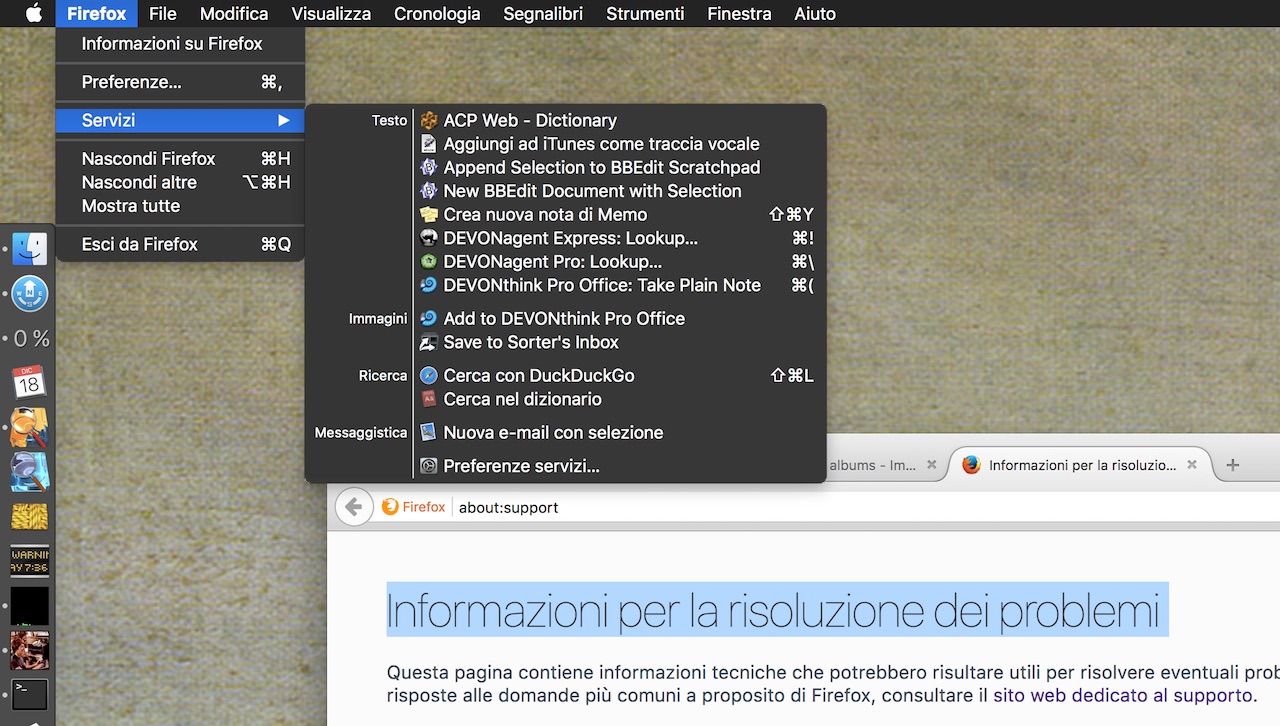
Task: Choose Esci da Firefox
Action: 180,244
